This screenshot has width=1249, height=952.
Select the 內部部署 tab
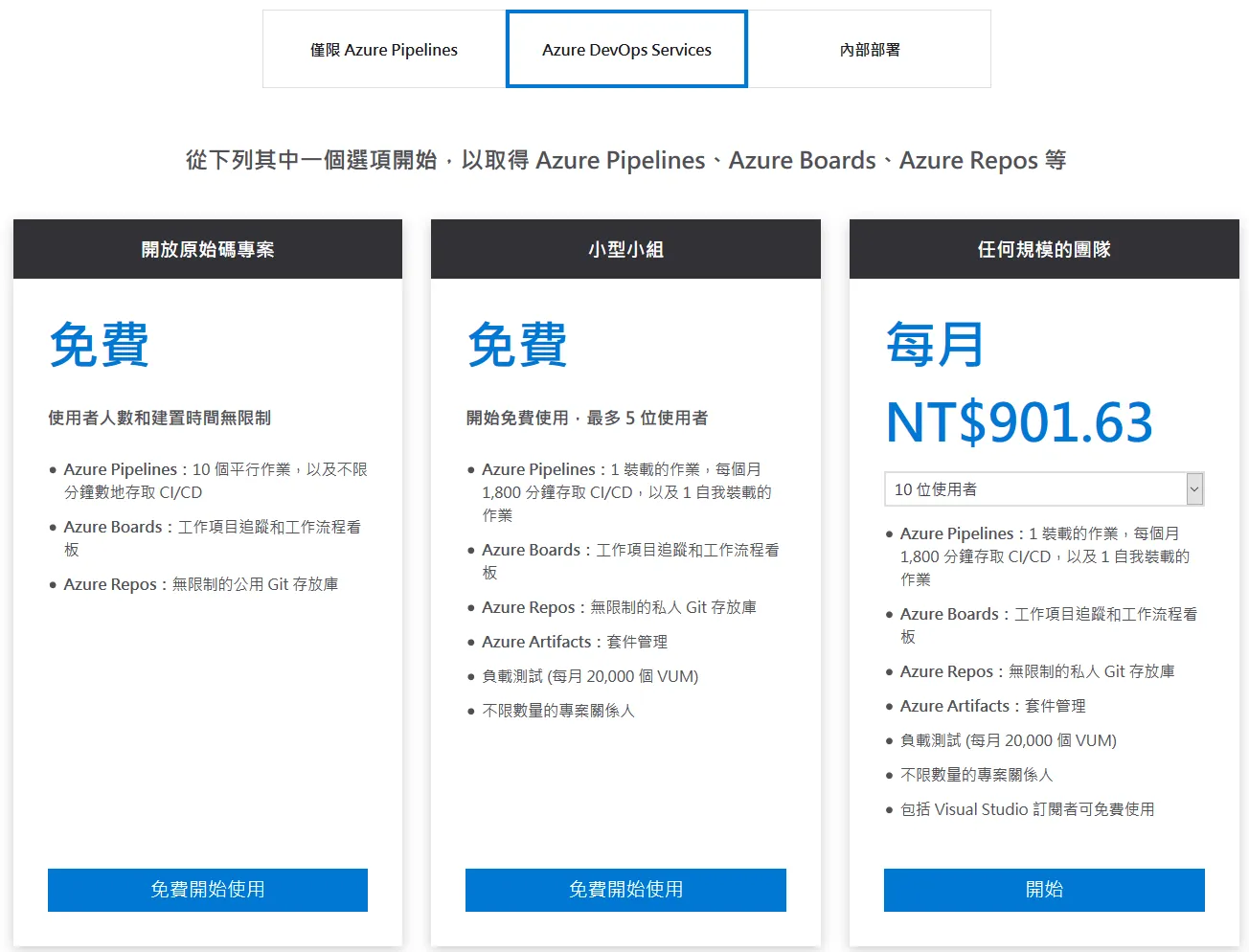click(x=870, y=49)
